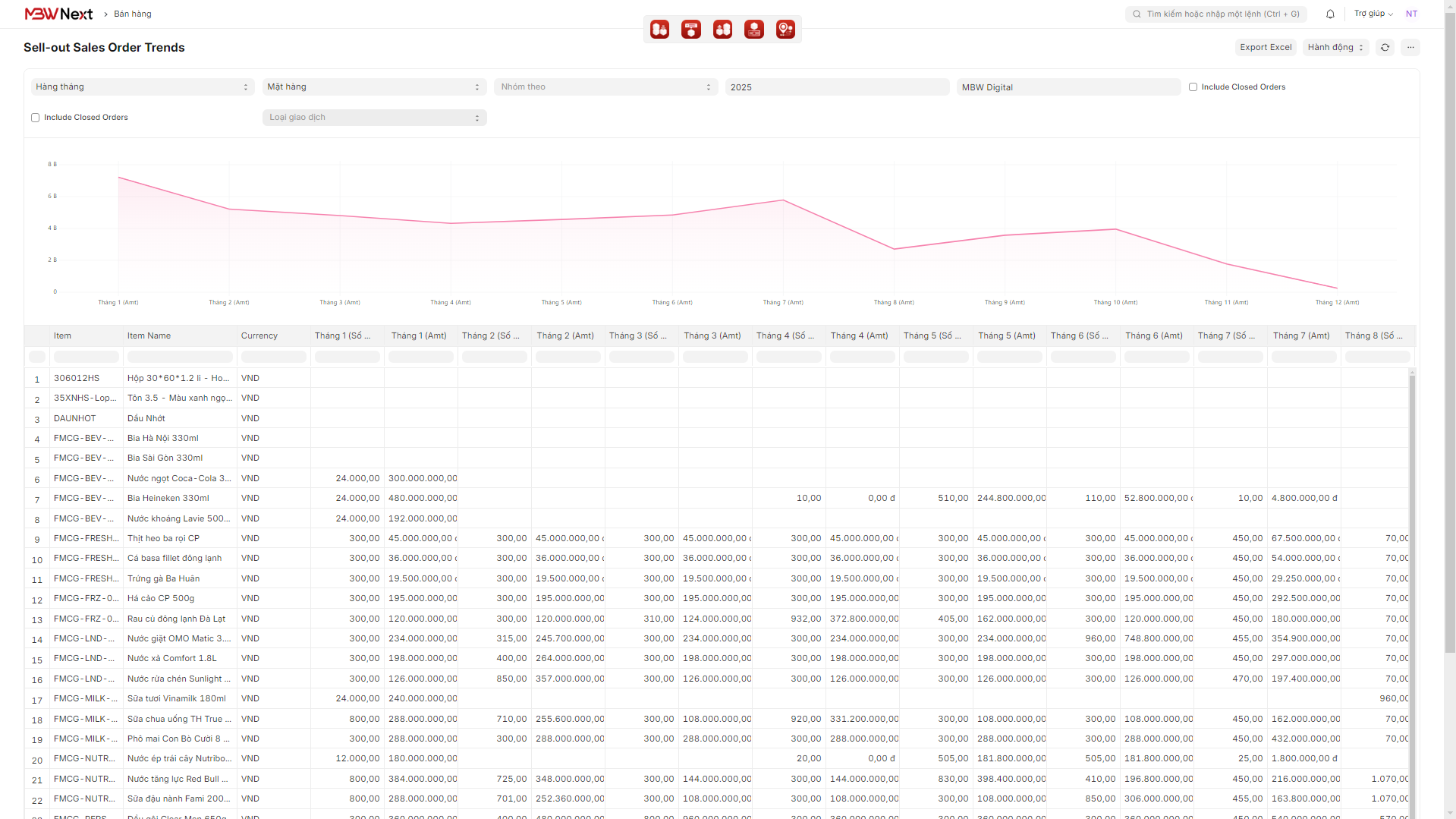Click the order label box icon
This screenshot has width=1456, height=819.
[x=690, y=30]
